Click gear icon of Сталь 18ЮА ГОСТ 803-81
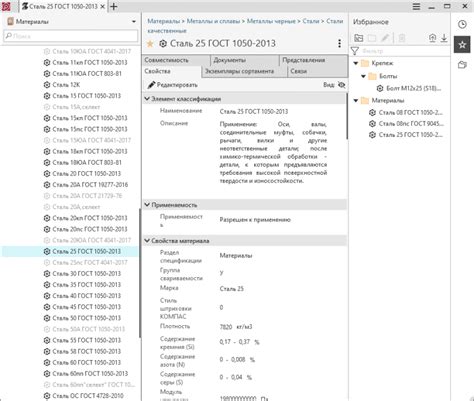Screen dimensions: 474x401 (x=47, y=162)
